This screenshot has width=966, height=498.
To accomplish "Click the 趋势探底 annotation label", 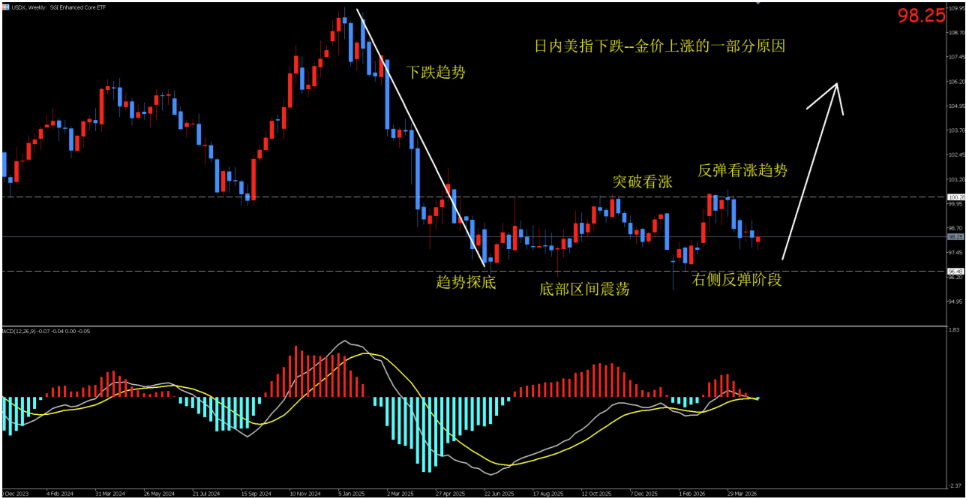I will point(466,282).
